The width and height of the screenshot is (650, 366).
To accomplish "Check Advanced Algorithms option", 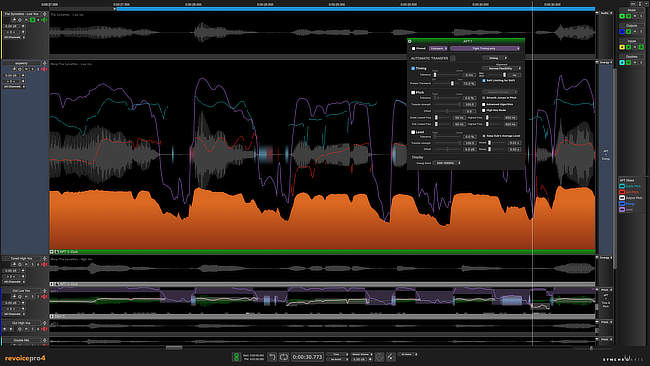I will click(484, 104).
